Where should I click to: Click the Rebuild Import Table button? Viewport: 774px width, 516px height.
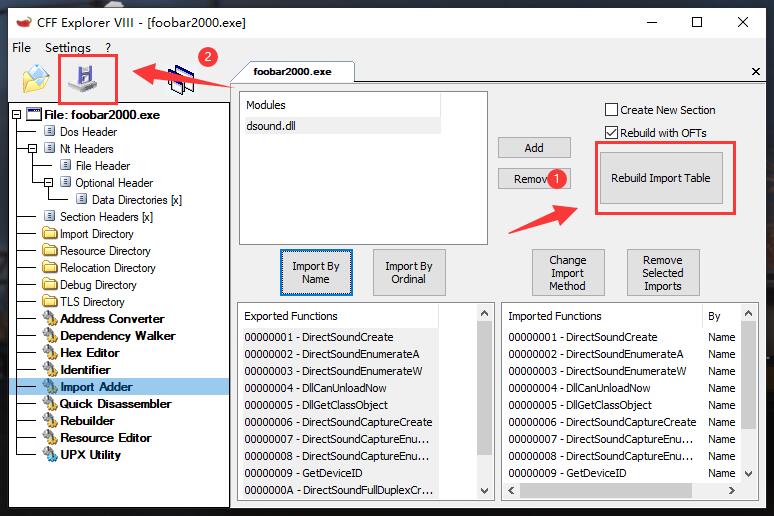pyautogui.click(x=661, y=178)
